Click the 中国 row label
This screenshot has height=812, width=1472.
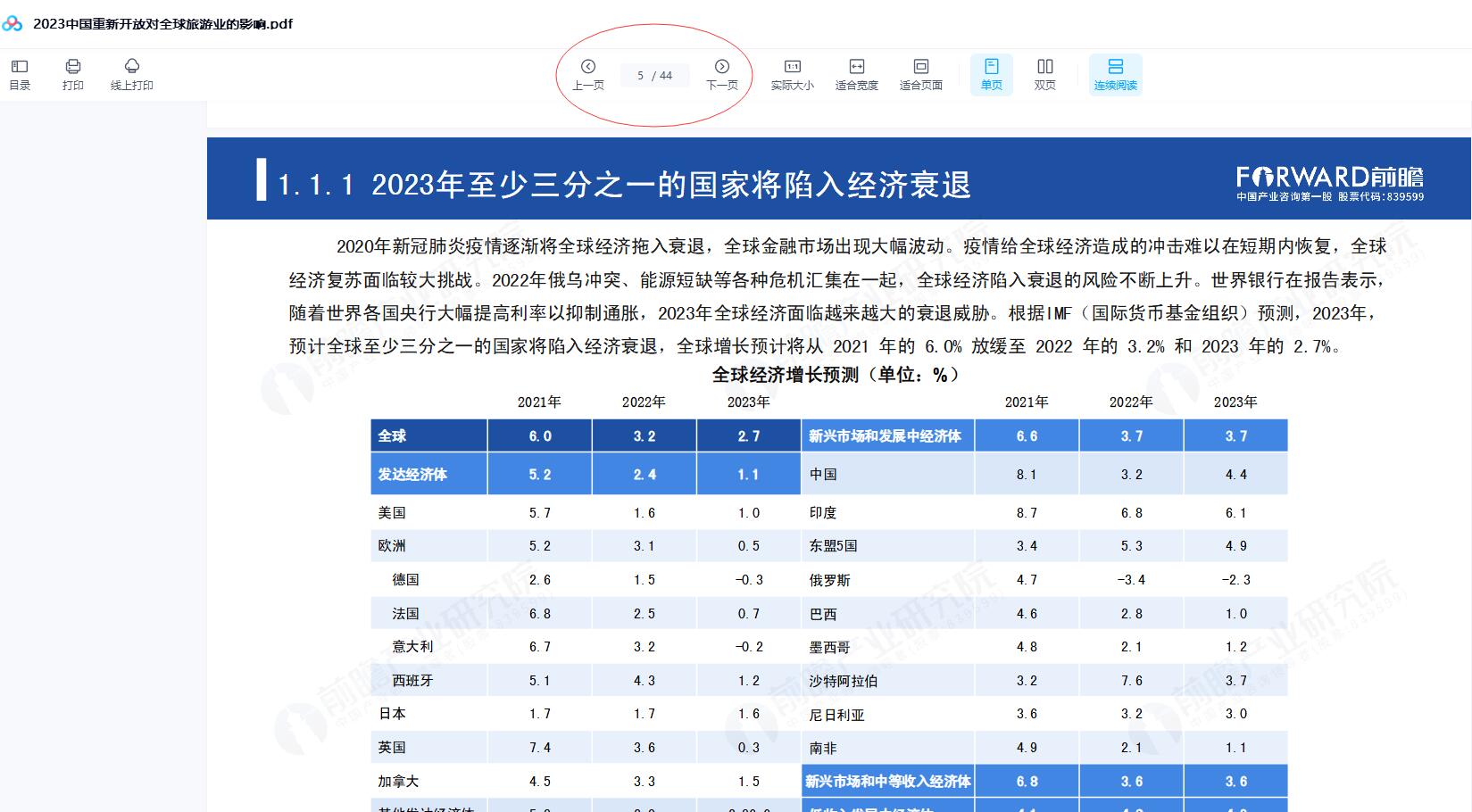[x=823, y=474]
